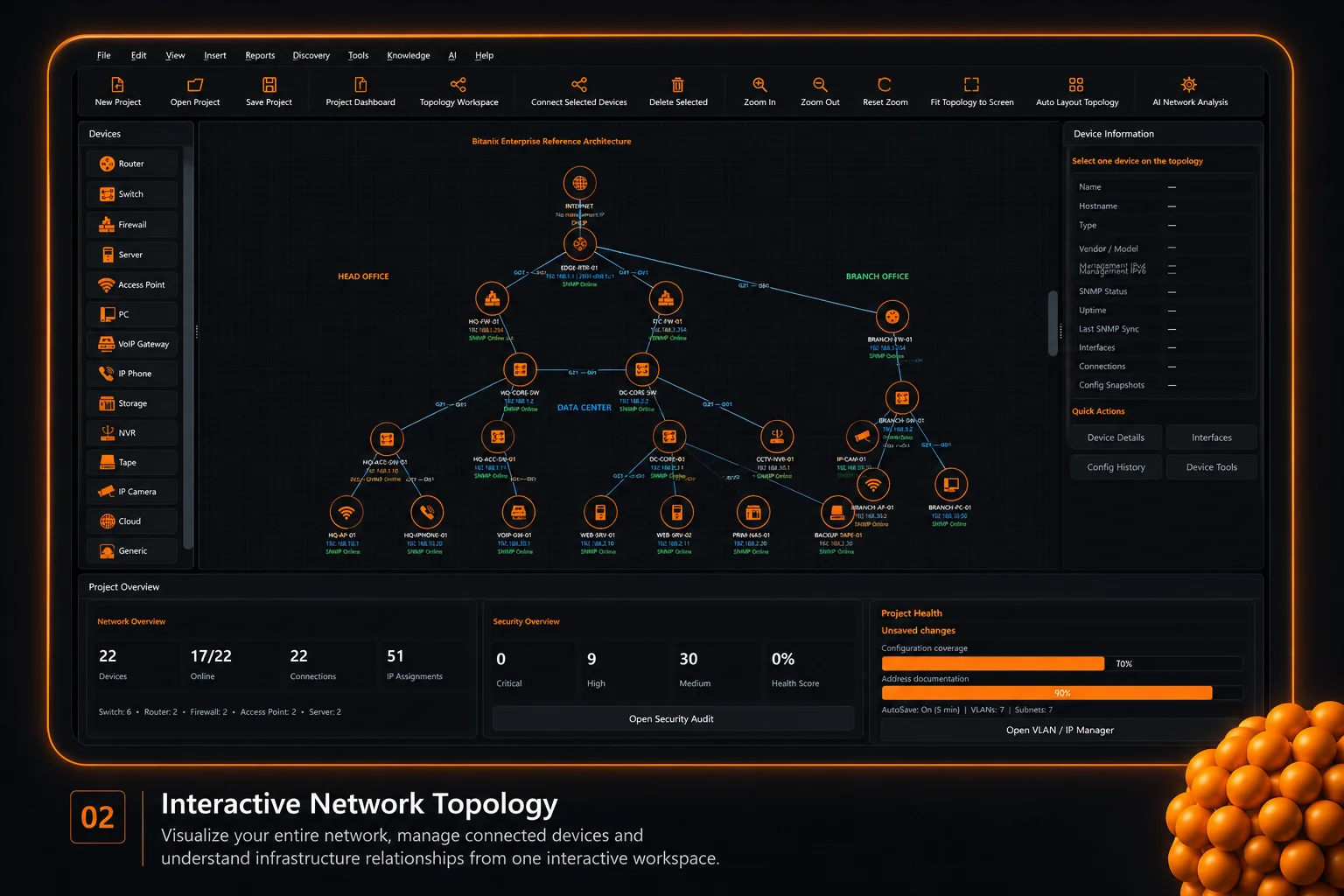Image resolution: width=1344 pixels, height=896 pixels.
Task: Select the HQ-FW-01 firewall node
Action: pyautogui.click(x=492, y=298)
